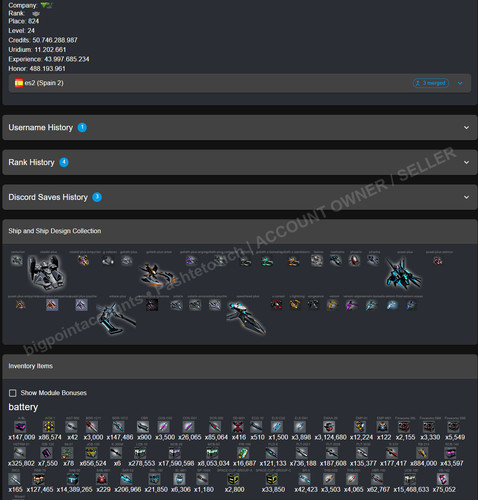Click the item icon with x85,064

[215, 426]
